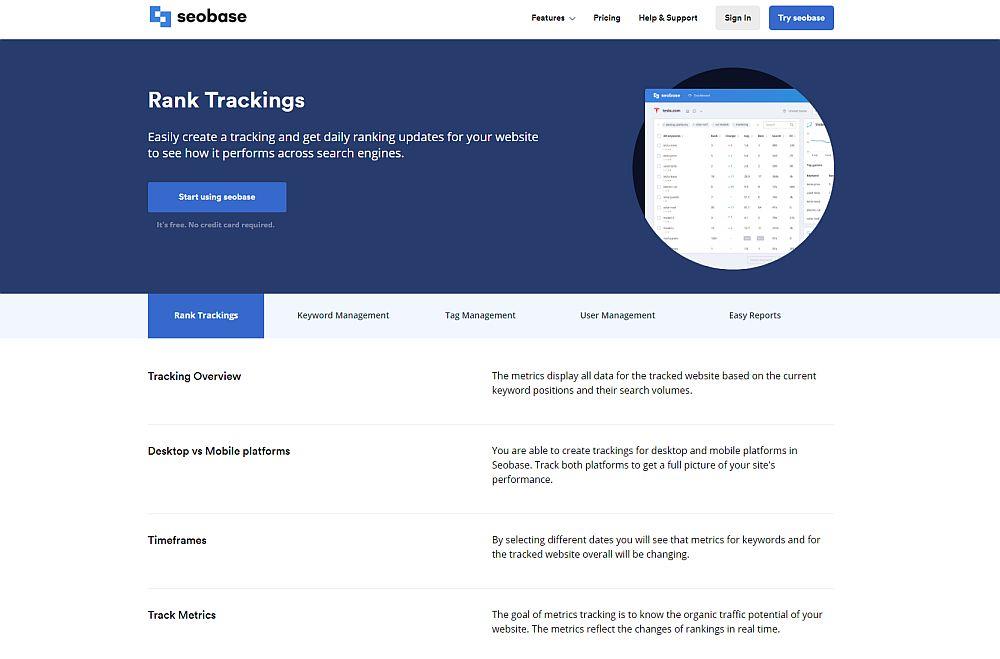This screenshot has width=1000, height=659.
Task: Switch to the Keyword Management tab
Action: 343,315
